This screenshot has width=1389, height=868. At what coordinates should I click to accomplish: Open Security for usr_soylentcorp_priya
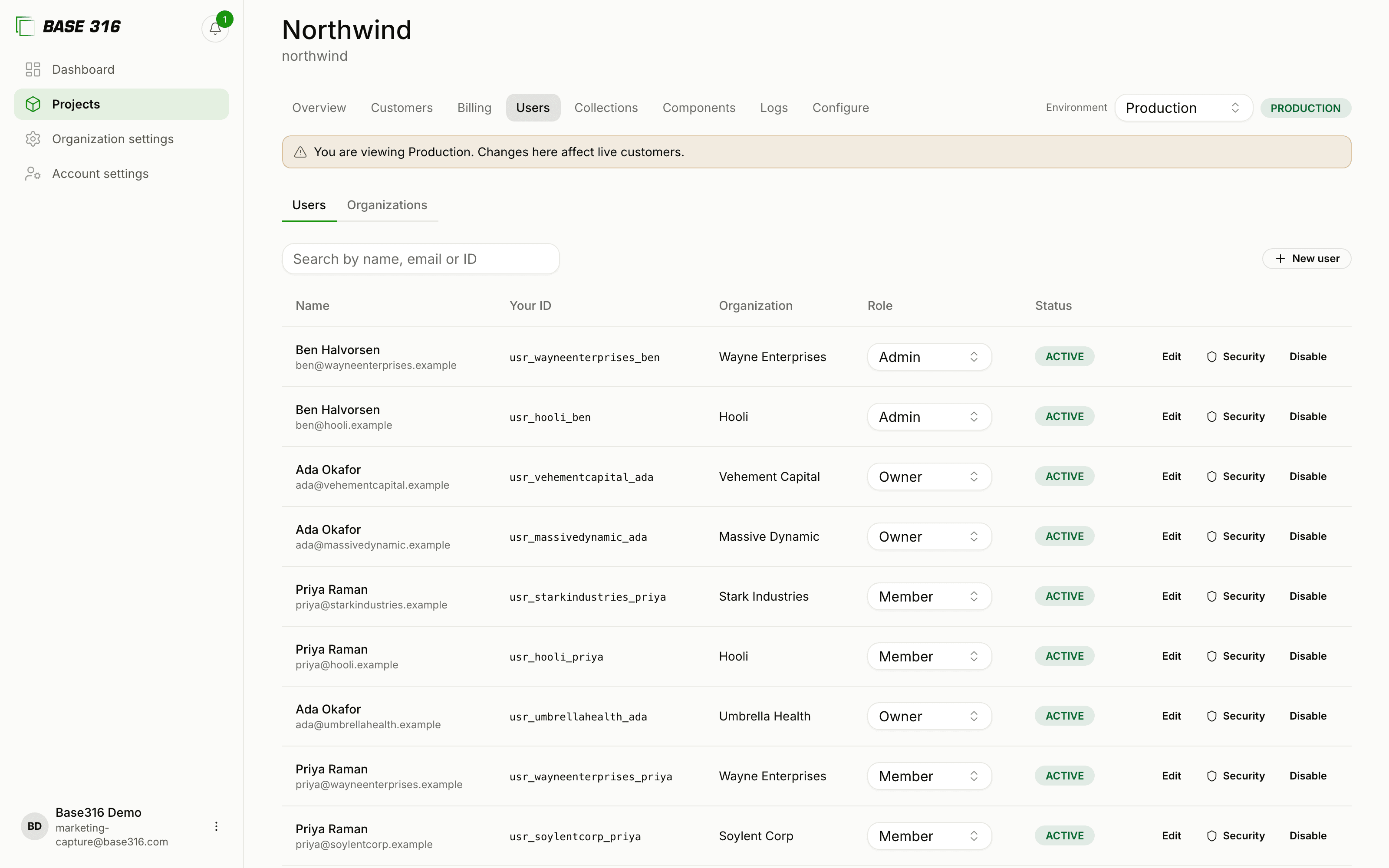click(x=1236, y=836)
